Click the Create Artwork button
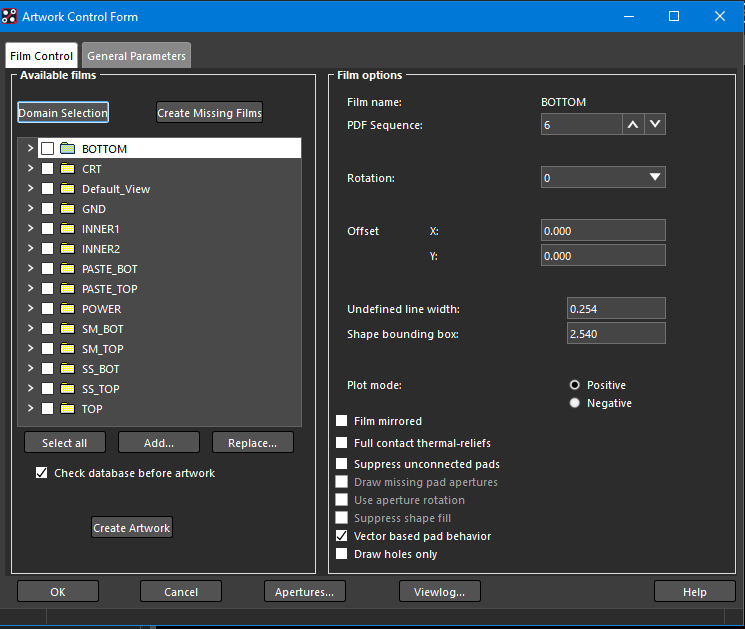 (132, 528)
